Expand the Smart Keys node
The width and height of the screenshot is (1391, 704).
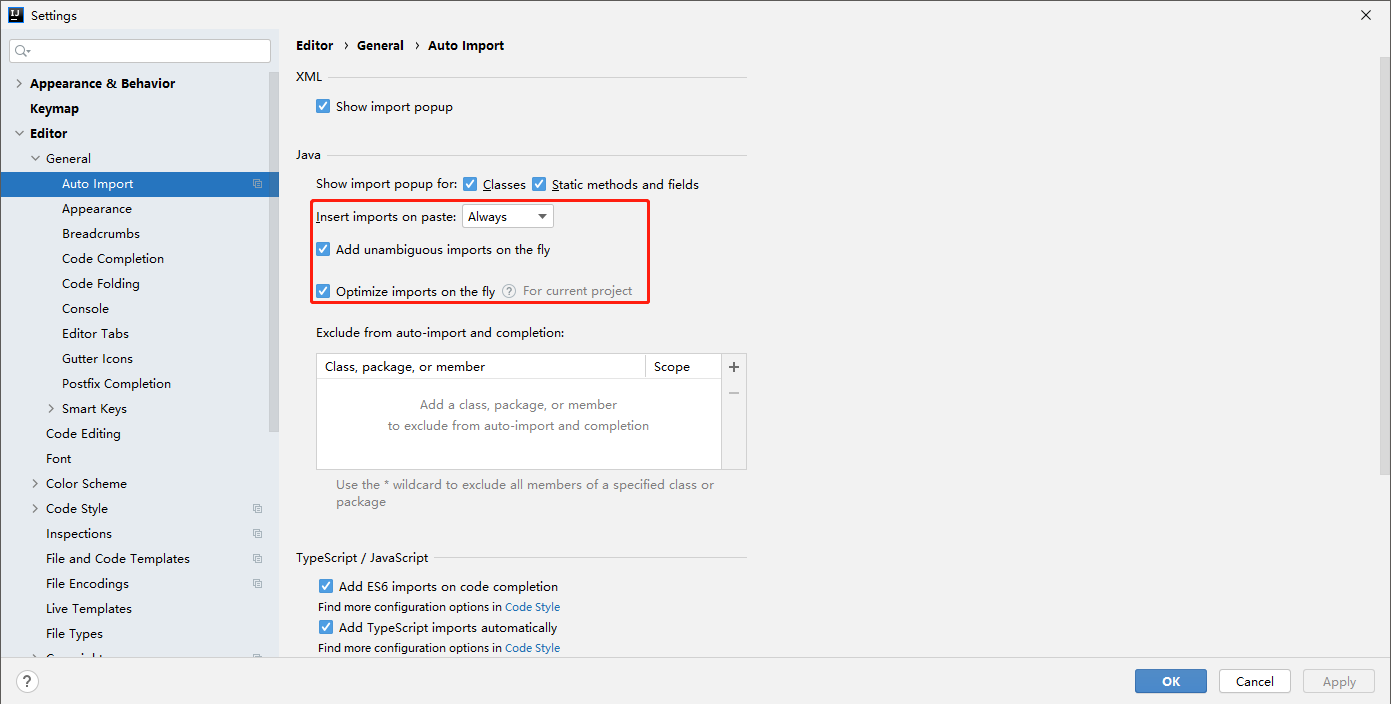coord(51,409)
